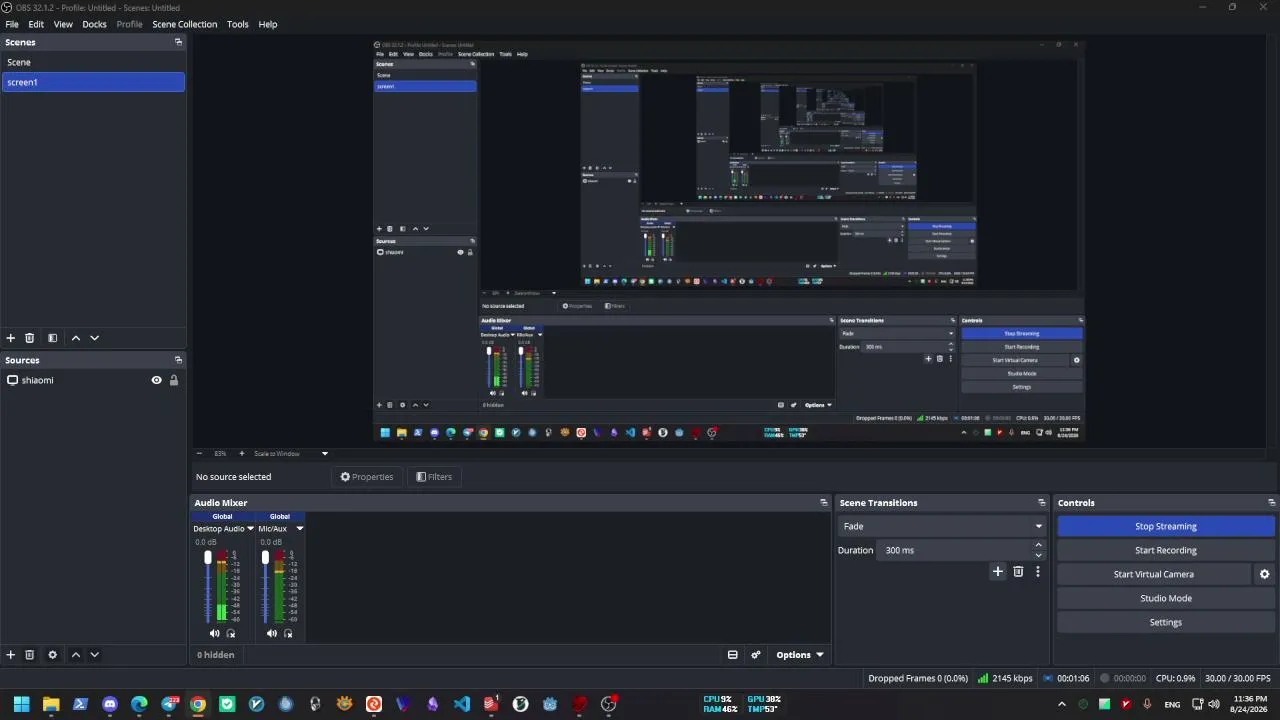Enable Studio Mode
The width and height of the screenshot is (1280, 720).
1166,598
